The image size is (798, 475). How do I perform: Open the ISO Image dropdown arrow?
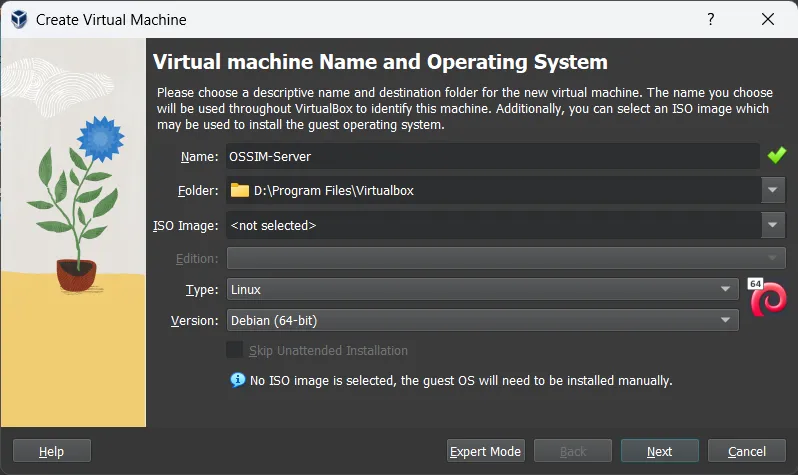click(x=773, y=225)
